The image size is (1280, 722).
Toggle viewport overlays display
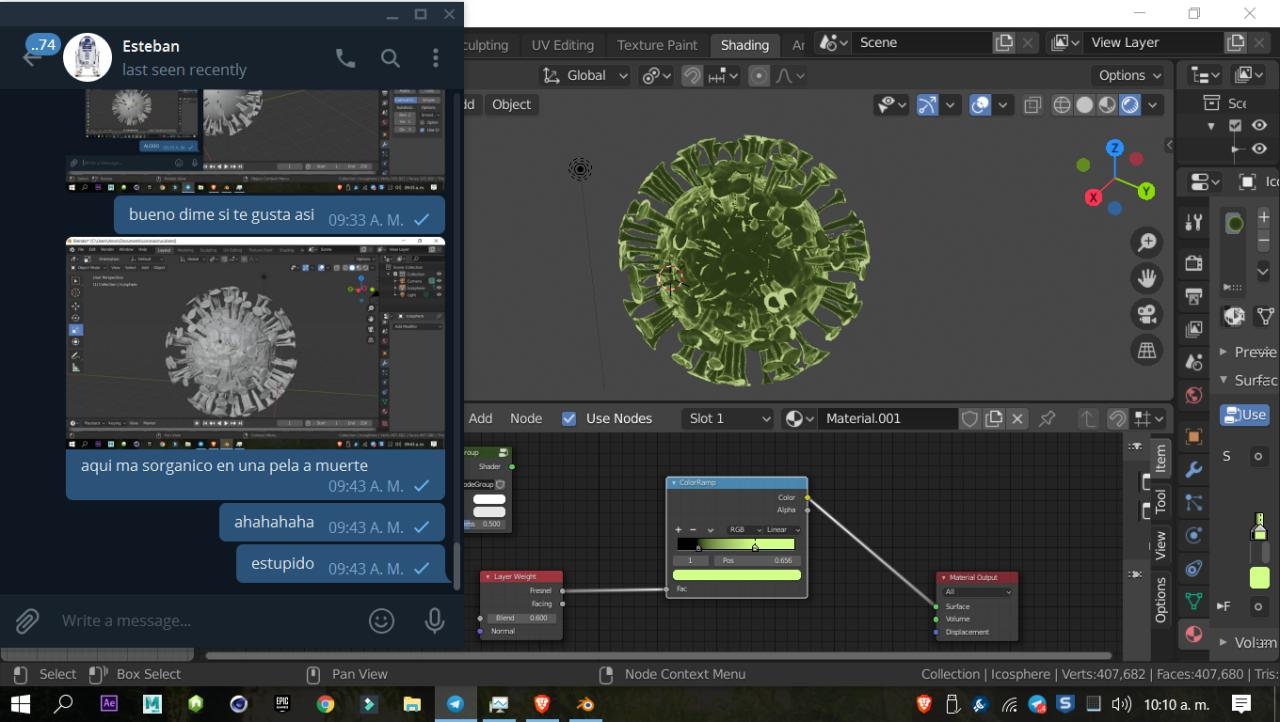980,105
